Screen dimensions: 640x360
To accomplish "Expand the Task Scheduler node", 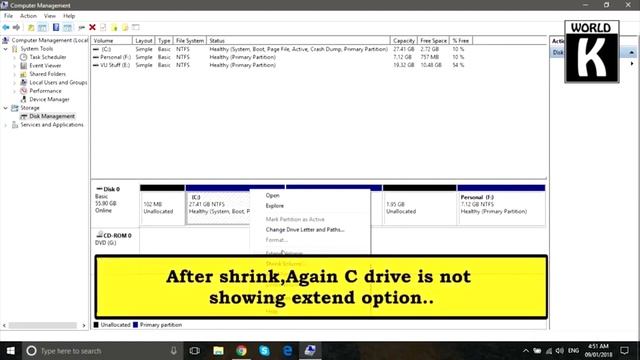I will [15, 57].
